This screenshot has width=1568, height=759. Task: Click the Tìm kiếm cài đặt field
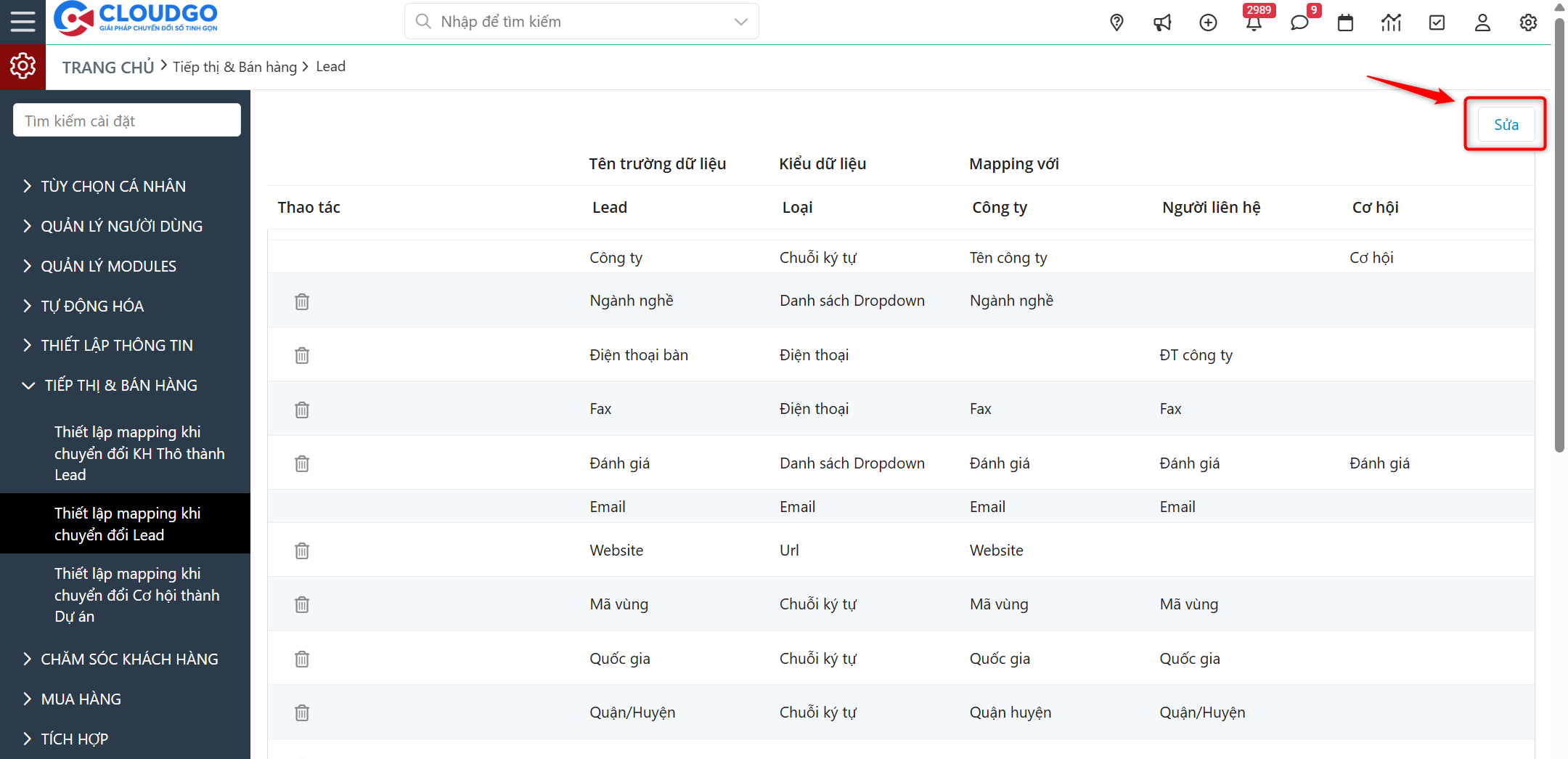[x=127, y=121]
